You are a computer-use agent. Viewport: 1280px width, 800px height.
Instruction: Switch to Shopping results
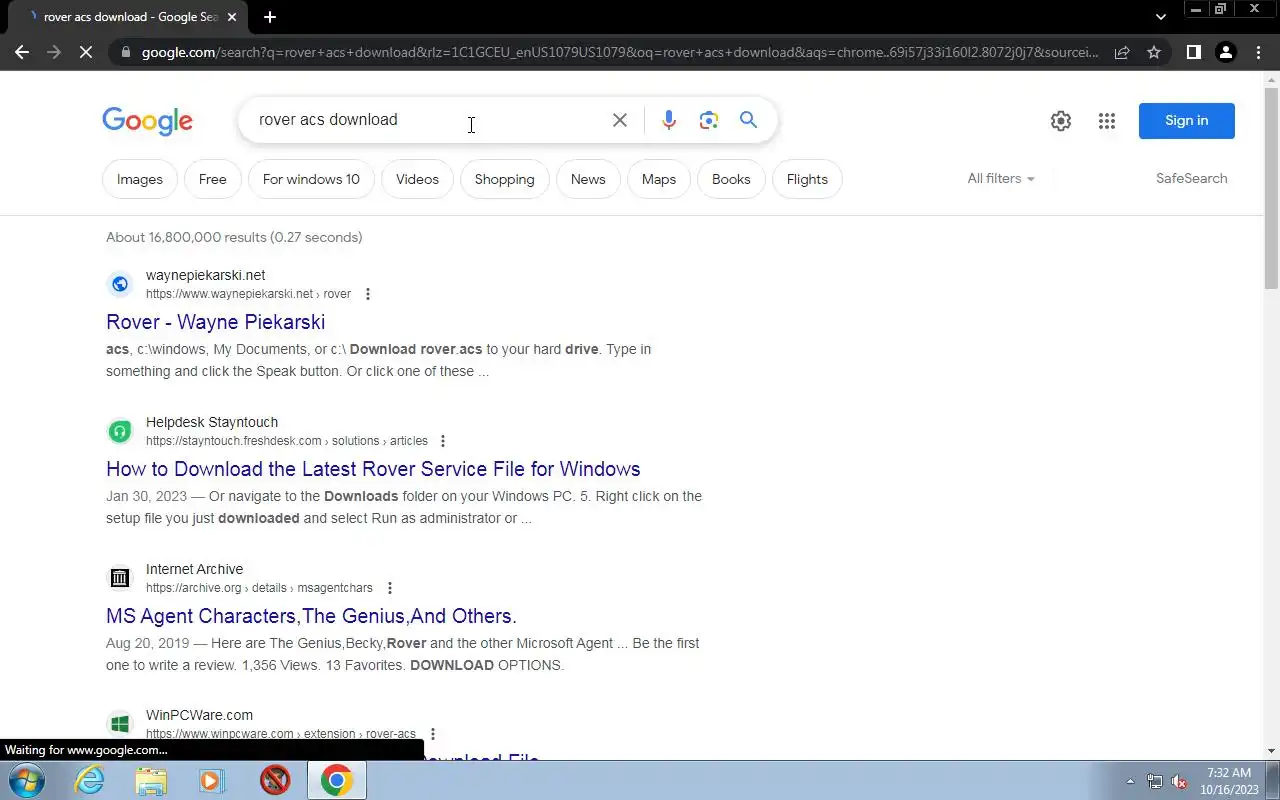coord(505,179)
